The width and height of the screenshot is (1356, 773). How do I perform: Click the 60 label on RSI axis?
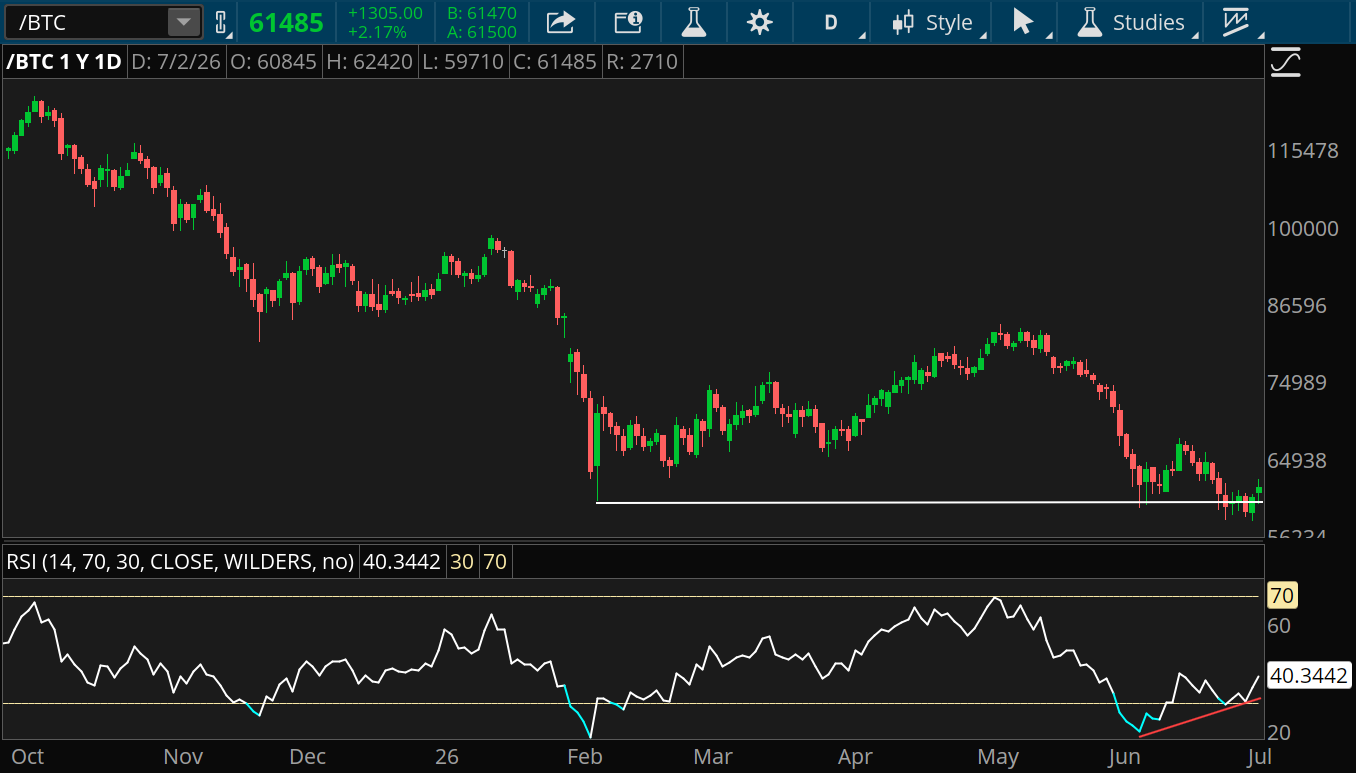click(x=1279, y=626)
